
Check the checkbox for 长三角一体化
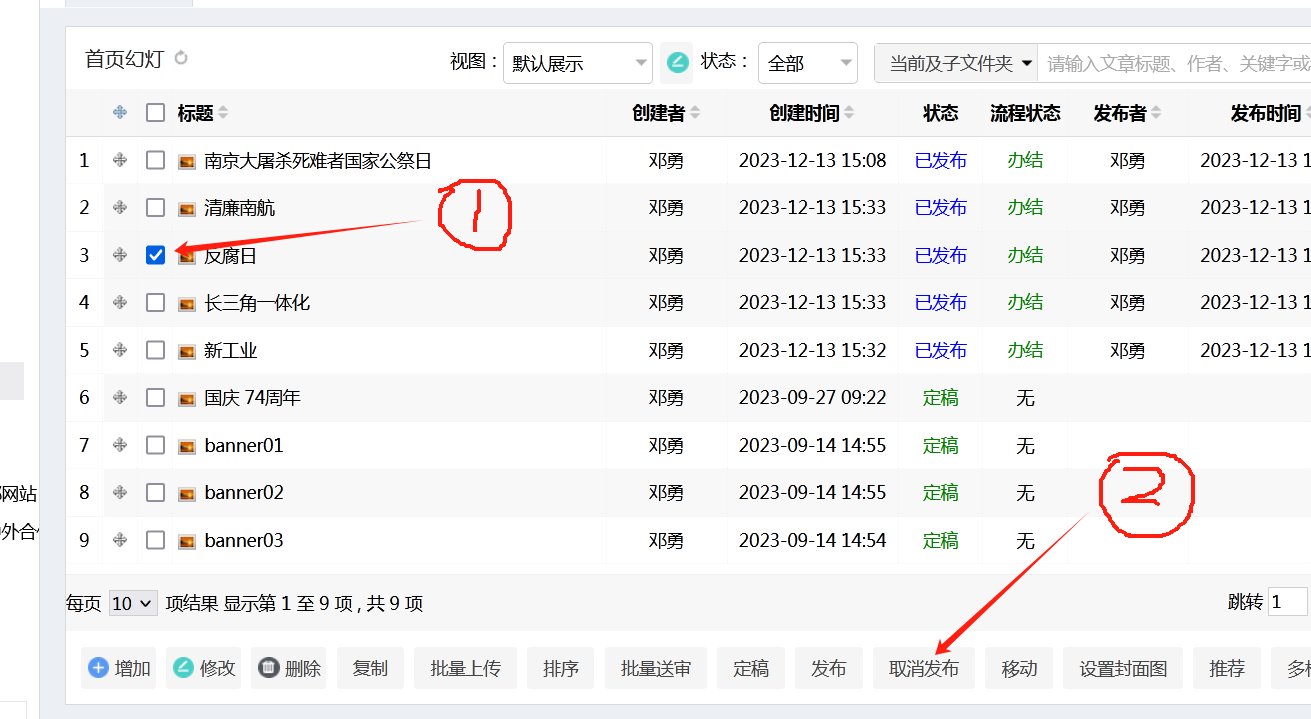click(x=155, y=303)
